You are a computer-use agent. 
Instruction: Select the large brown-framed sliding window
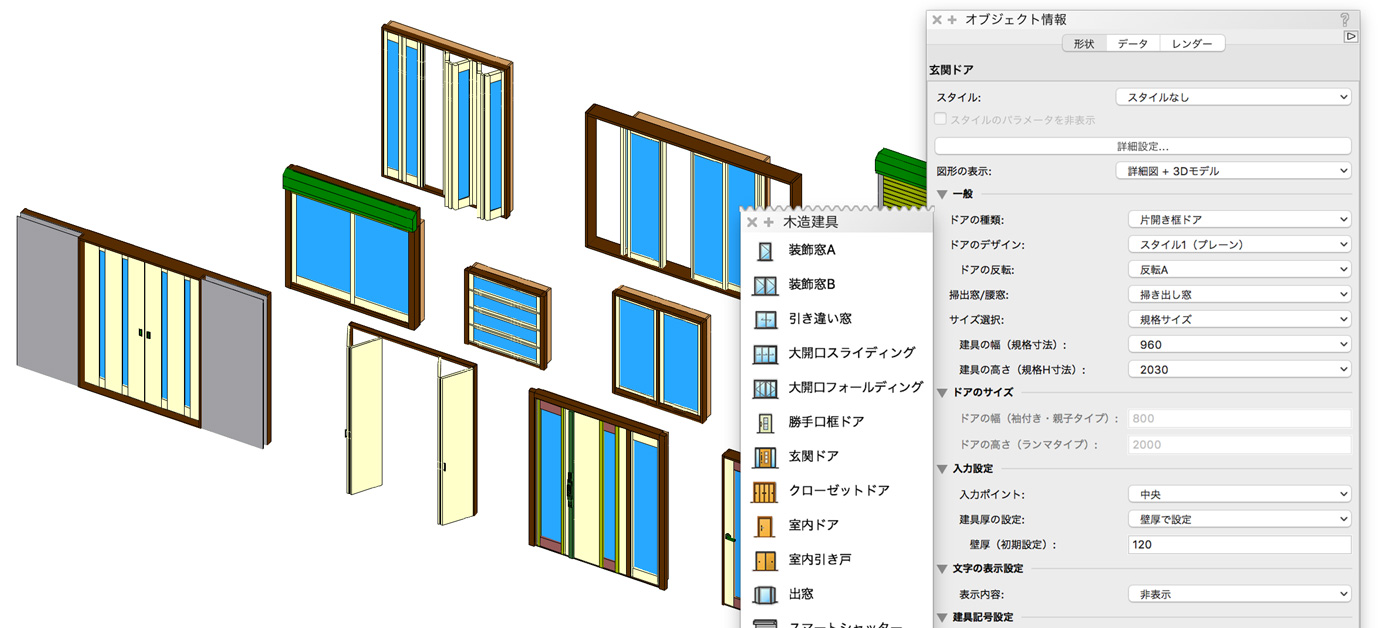(692, 200)
